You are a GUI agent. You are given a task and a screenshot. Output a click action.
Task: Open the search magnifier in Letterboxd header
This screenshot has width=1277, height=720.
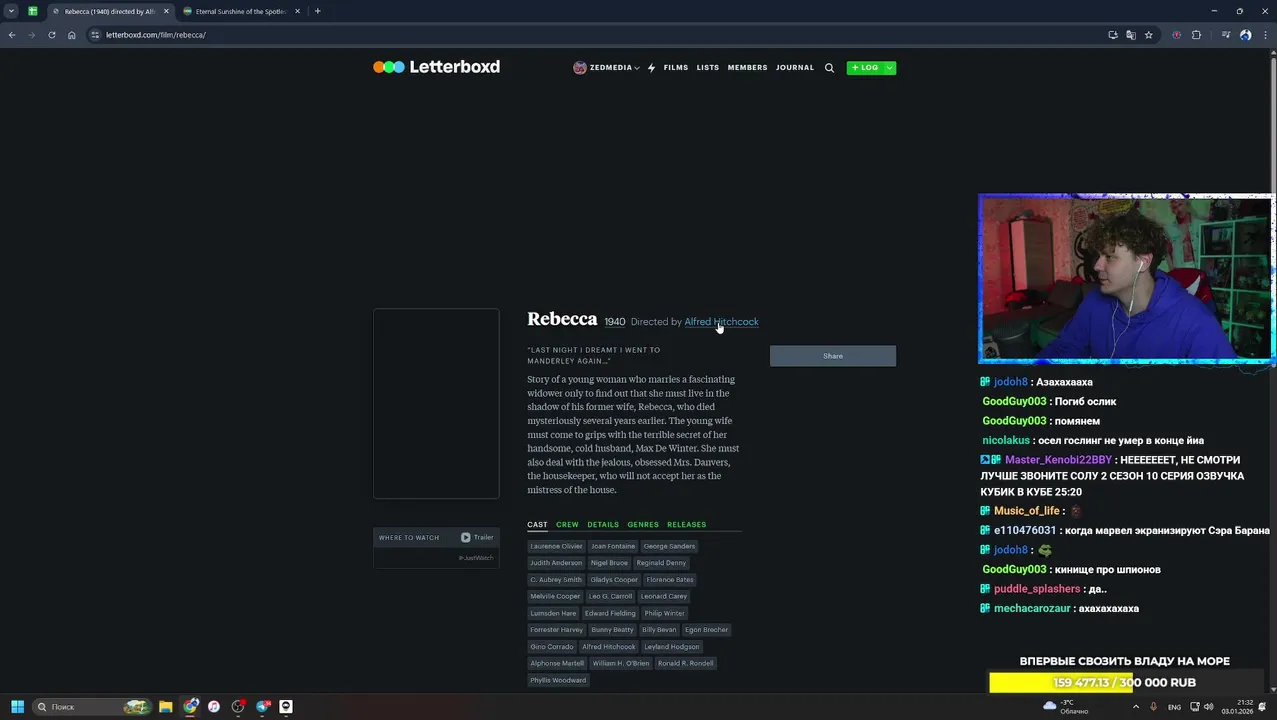pyautogui.click(x=829, y=68)
